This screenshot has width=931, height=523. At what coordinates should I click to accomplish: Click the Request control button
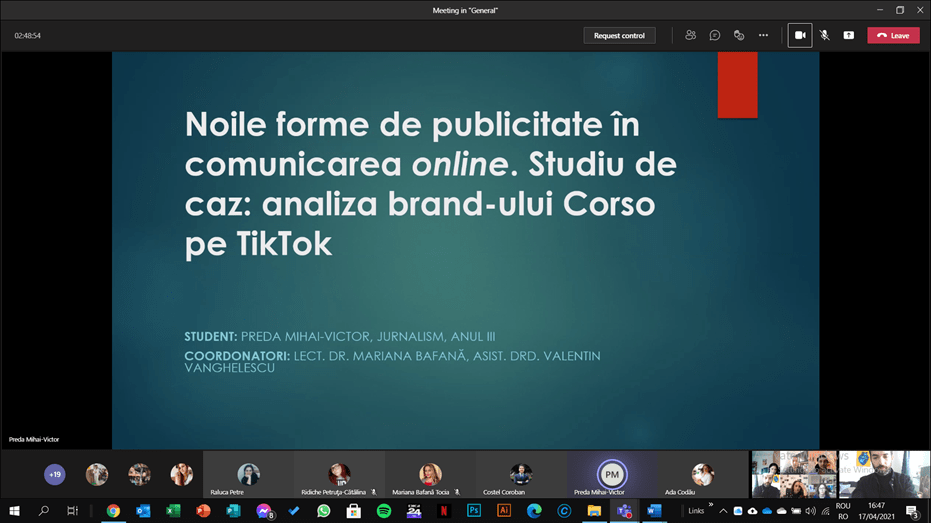pos(619,35)
